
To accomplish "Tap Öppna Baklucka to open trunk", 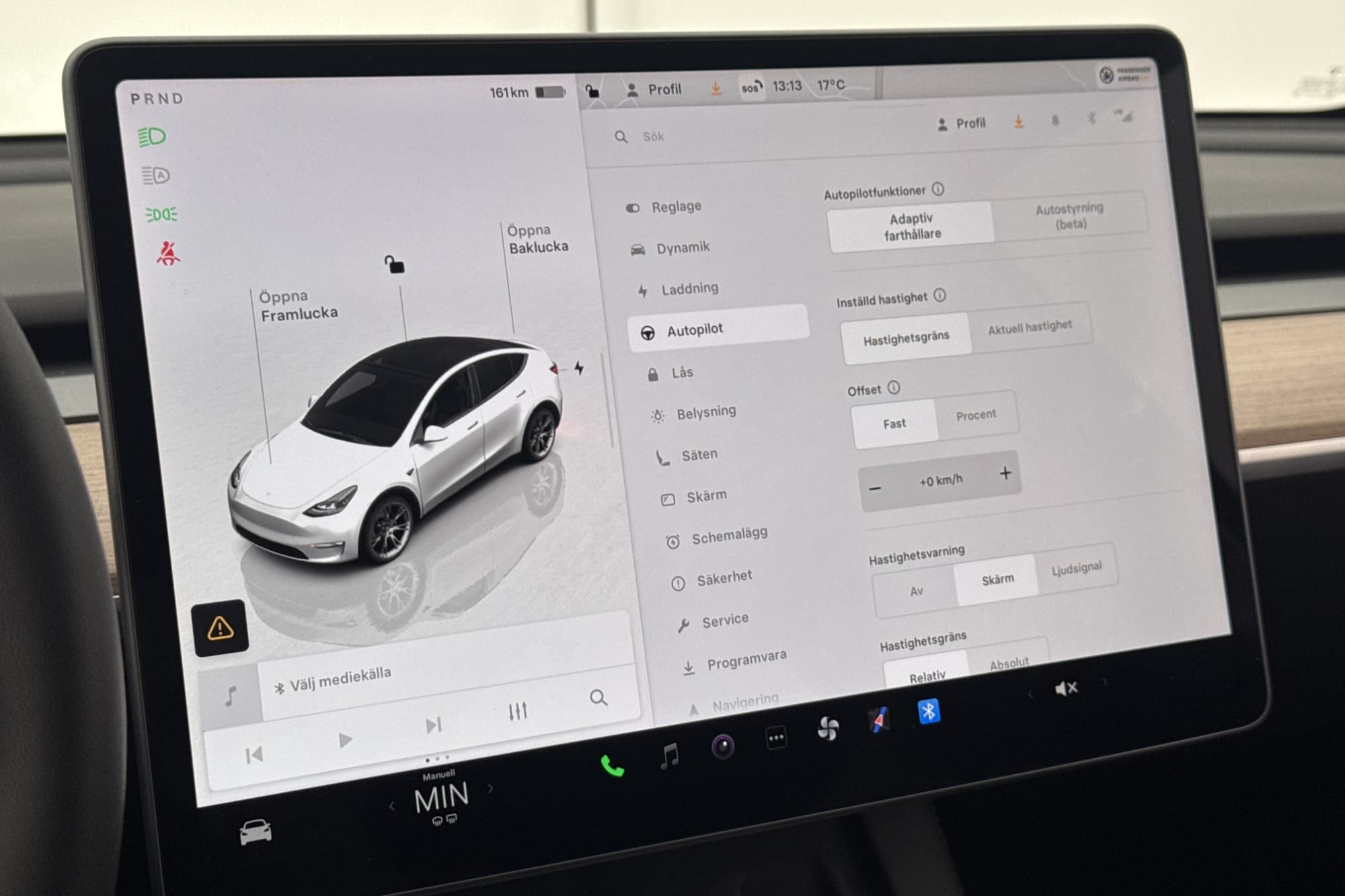I will 537,239.
